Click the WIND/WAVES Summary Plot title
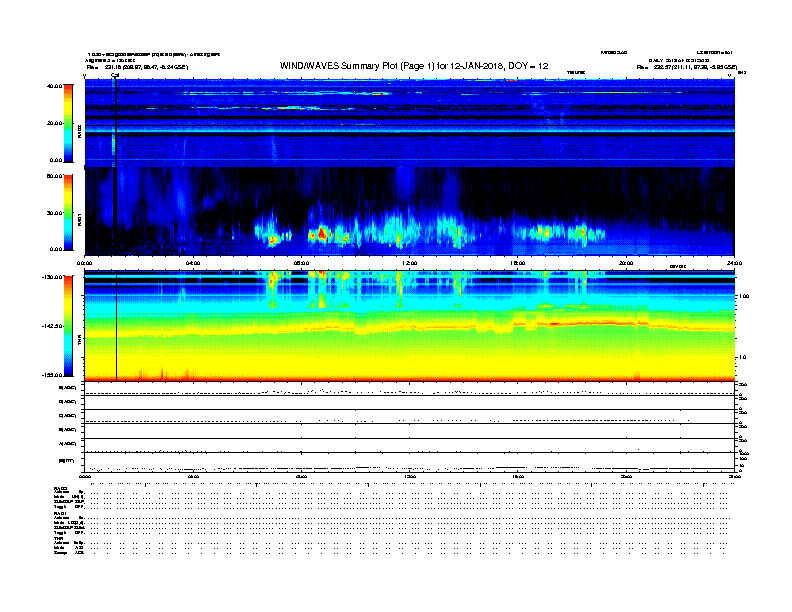792x612 pixels. pos(414,66)
